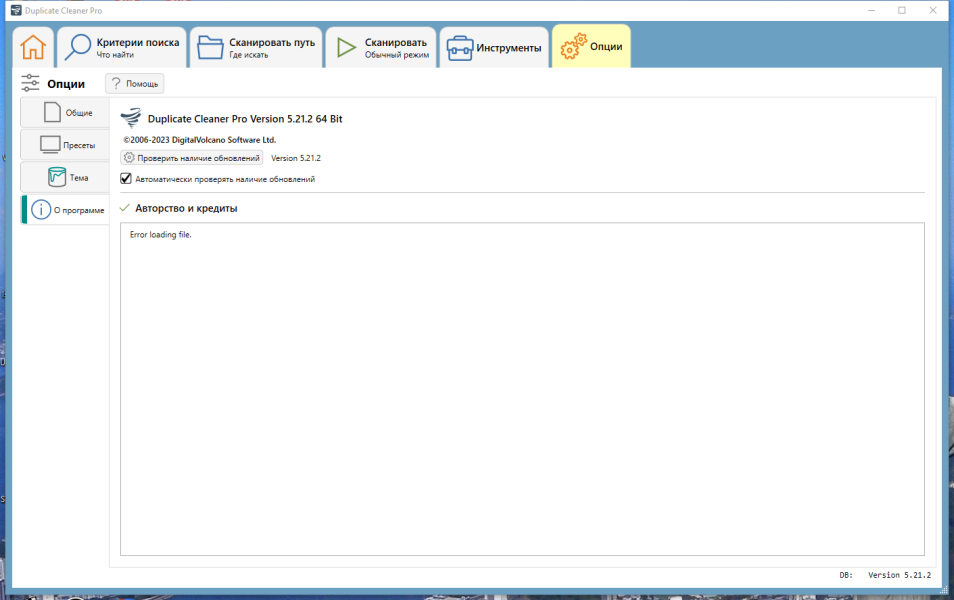Select the Опции tab
This screenshot has height=600, width=954.
[591, 46]
